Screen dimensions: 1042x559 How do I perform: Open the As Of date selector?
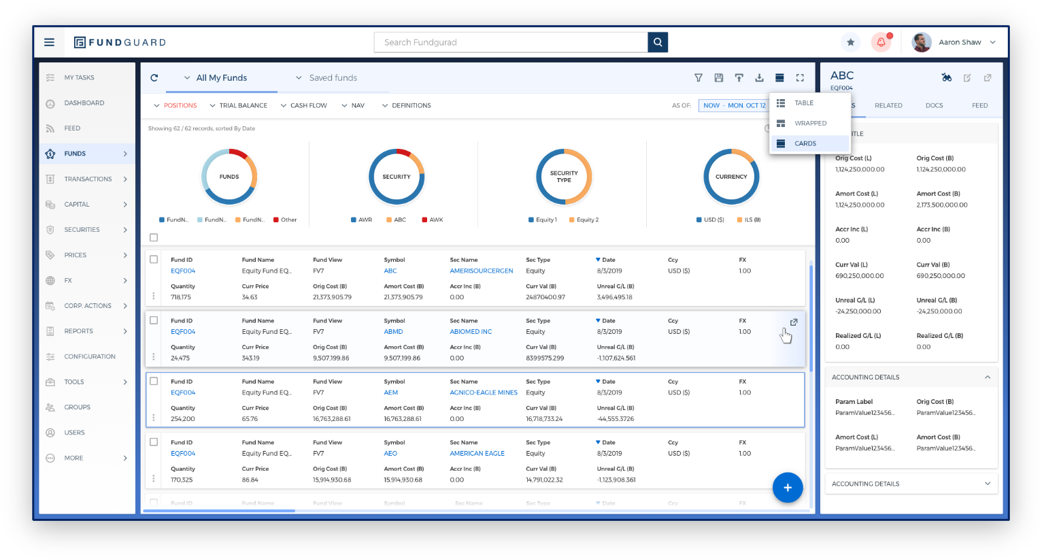[x=734, y=106]
